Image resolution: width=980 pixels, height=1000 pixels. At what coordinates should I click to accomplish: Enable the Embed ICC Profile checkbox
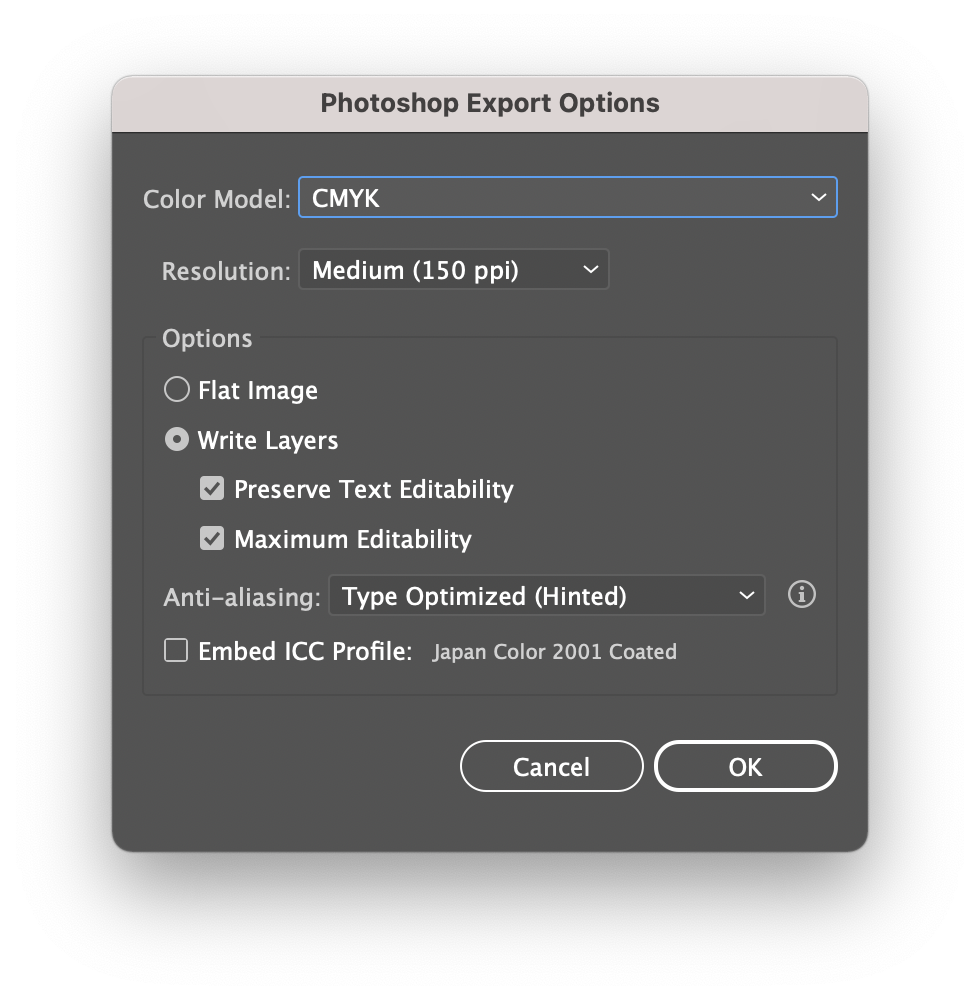176,651
